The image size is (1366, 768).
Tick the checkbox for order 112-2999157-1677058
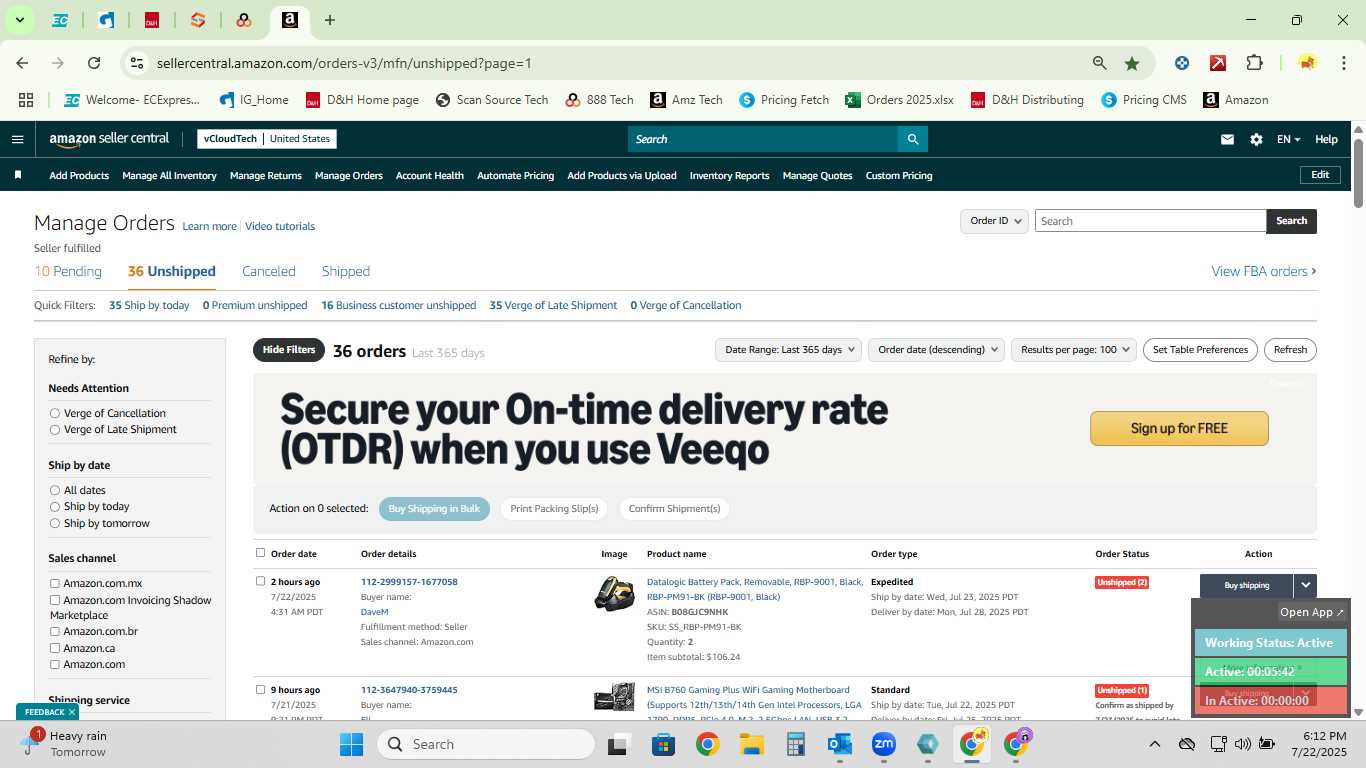261,580
